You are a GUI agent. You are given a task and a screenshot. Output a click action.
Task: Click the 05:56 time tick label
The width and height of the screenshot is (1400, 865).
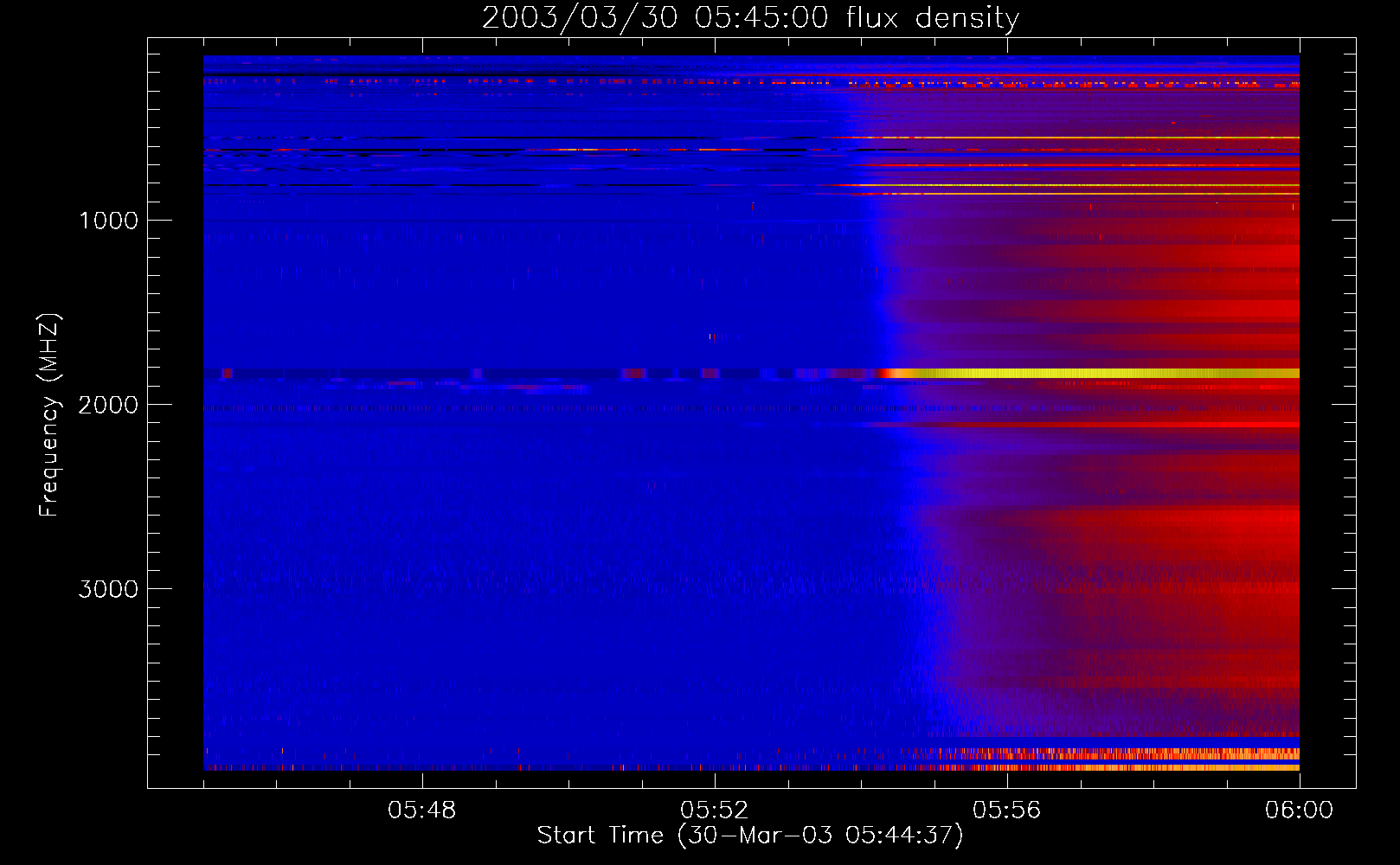pos(1007,811)
